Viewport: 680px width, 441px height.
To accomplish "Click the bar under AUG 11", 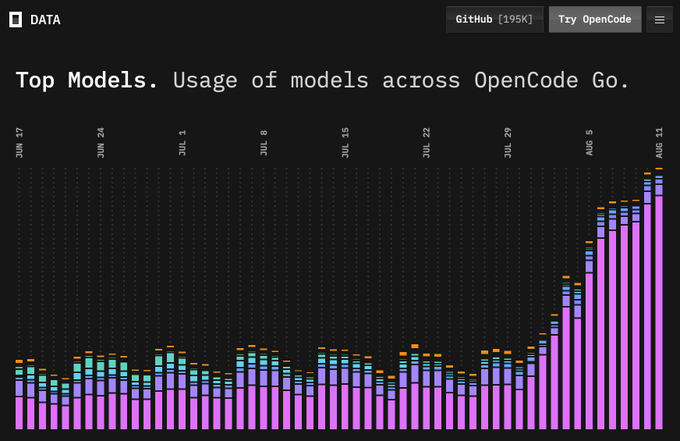I will (659, 299).
